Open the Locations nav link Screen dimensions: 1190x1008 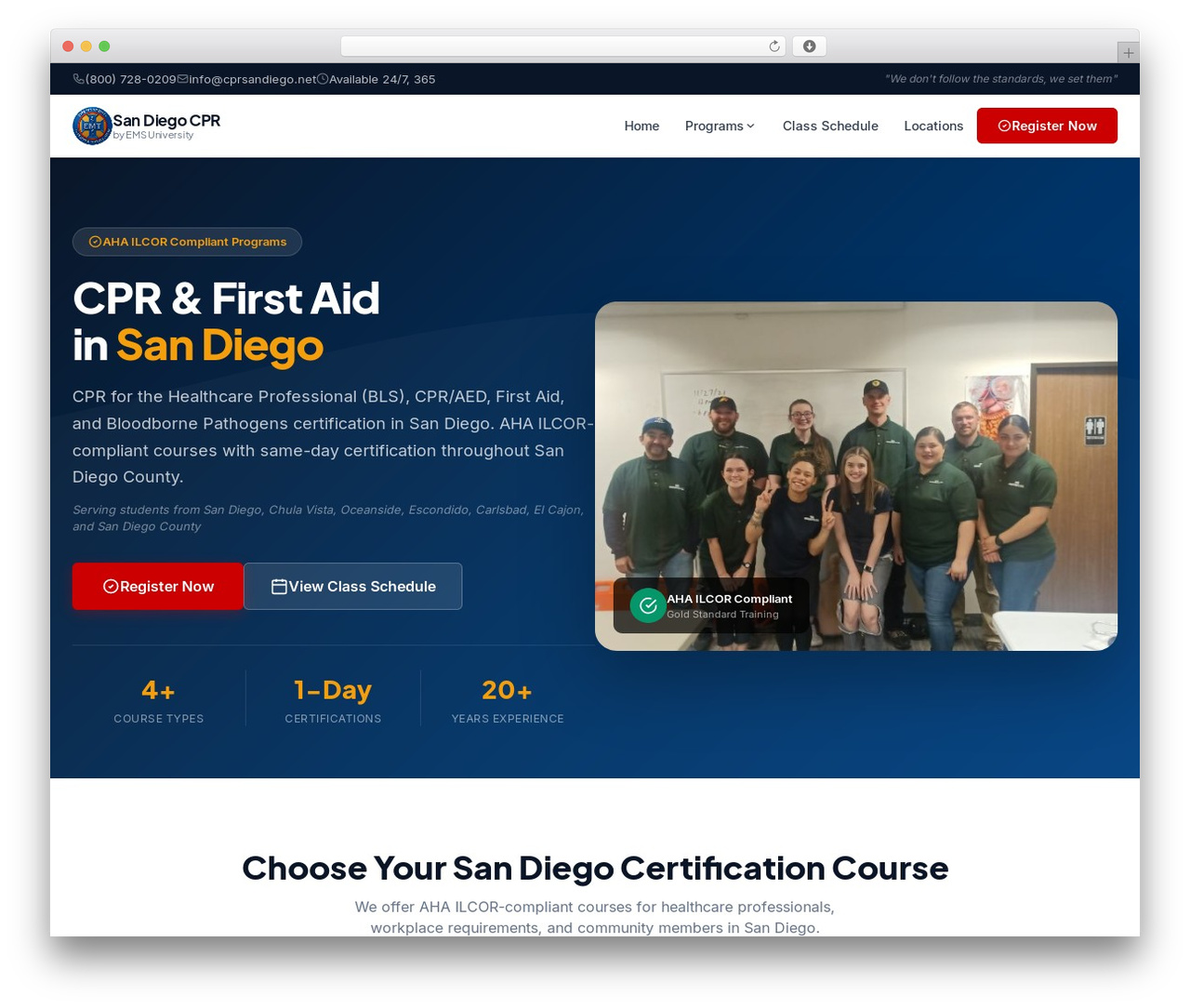pos(933,126)
